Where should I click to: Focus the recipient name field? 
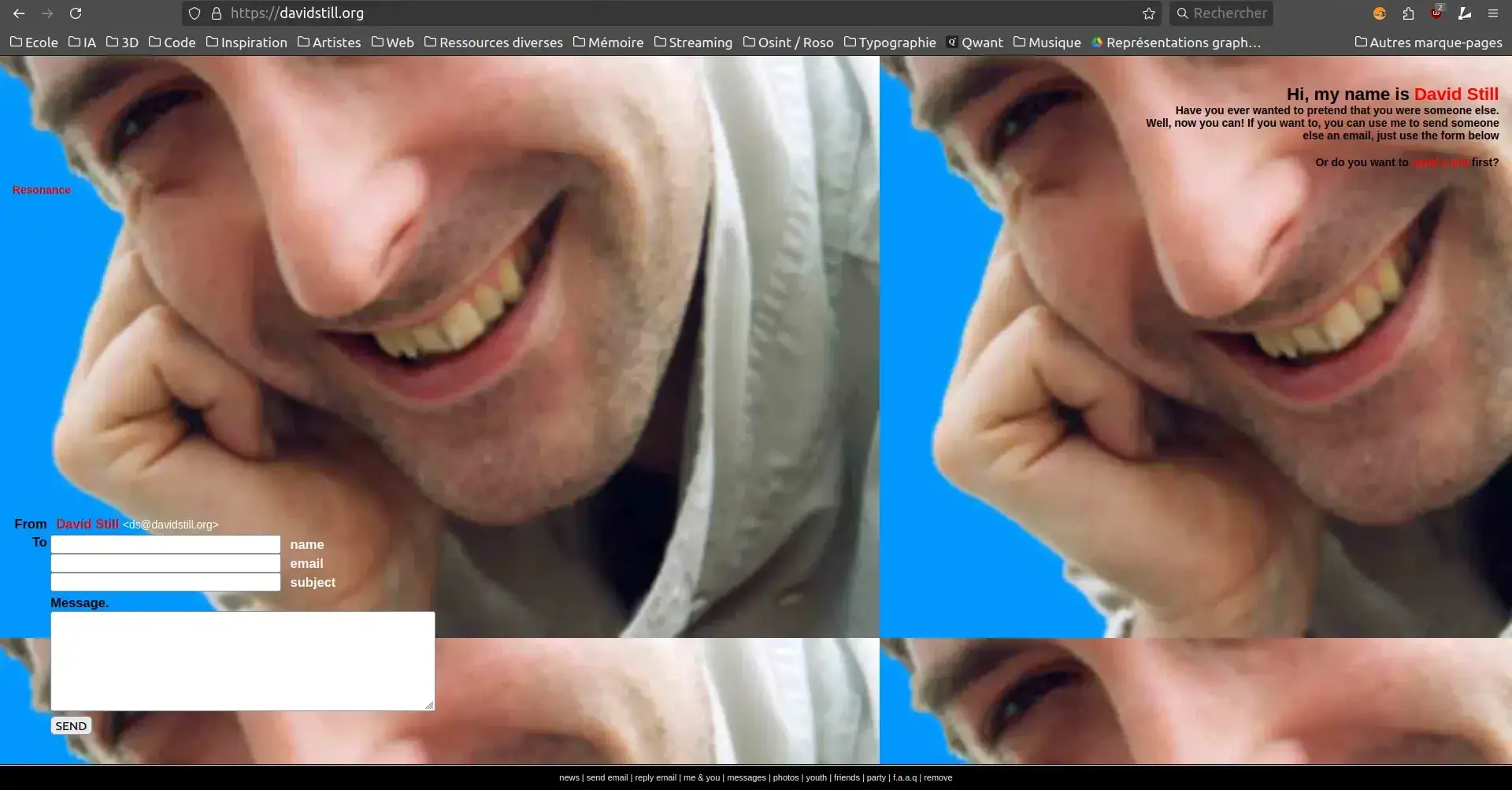click(x=165, y=544)
